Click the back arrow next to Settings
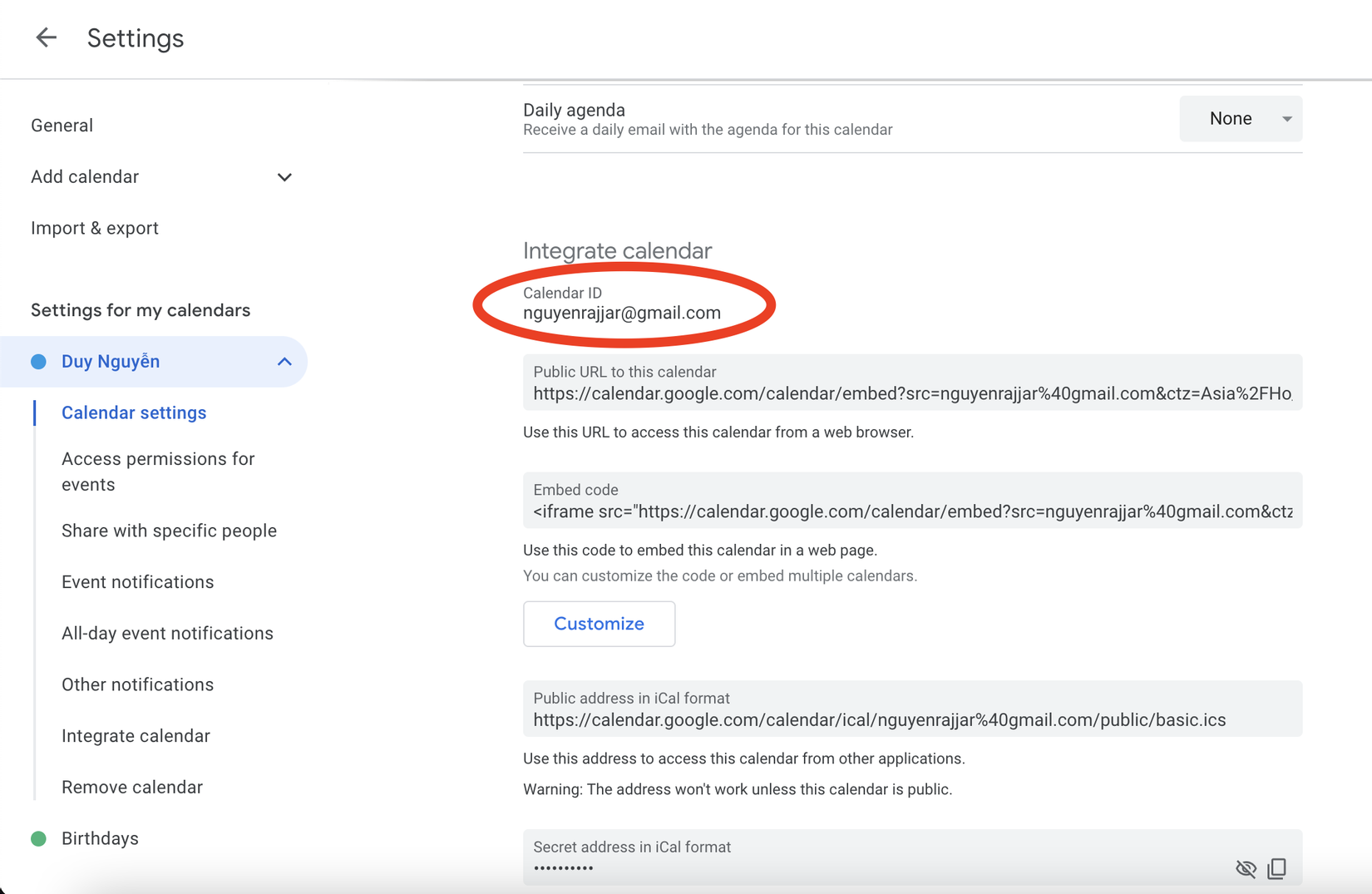Screen dimensions: 1372x894 47,37
